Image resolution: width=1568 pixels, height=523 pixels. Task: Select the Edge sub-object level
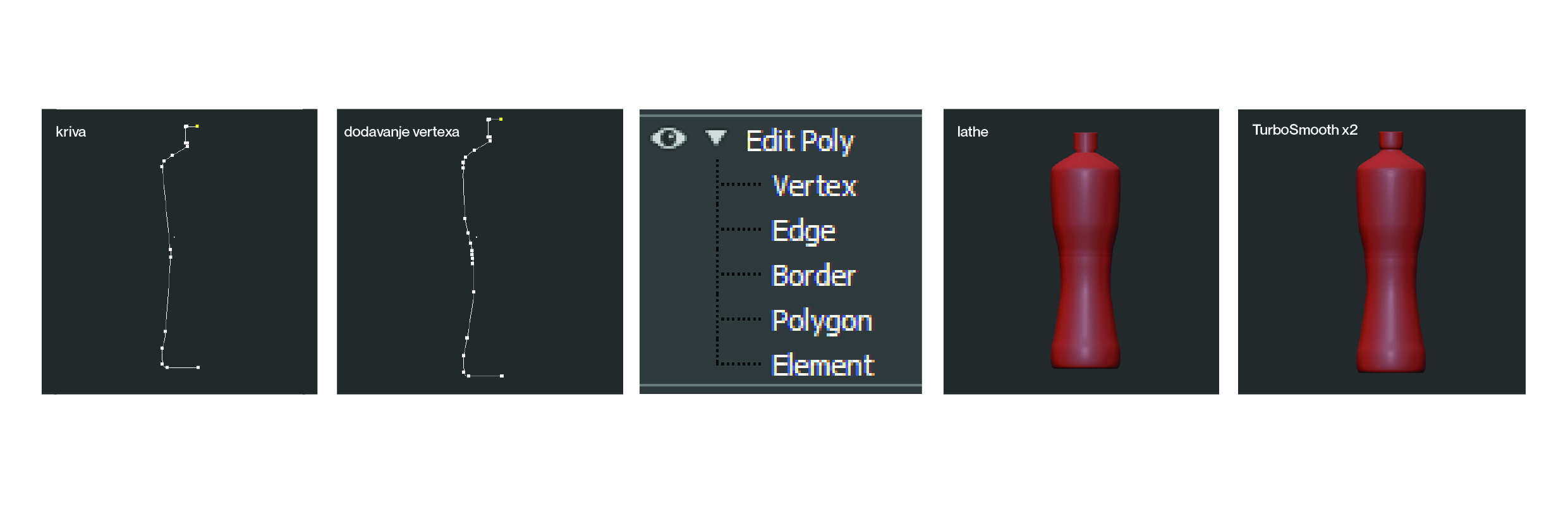click(x=804, y=231)
